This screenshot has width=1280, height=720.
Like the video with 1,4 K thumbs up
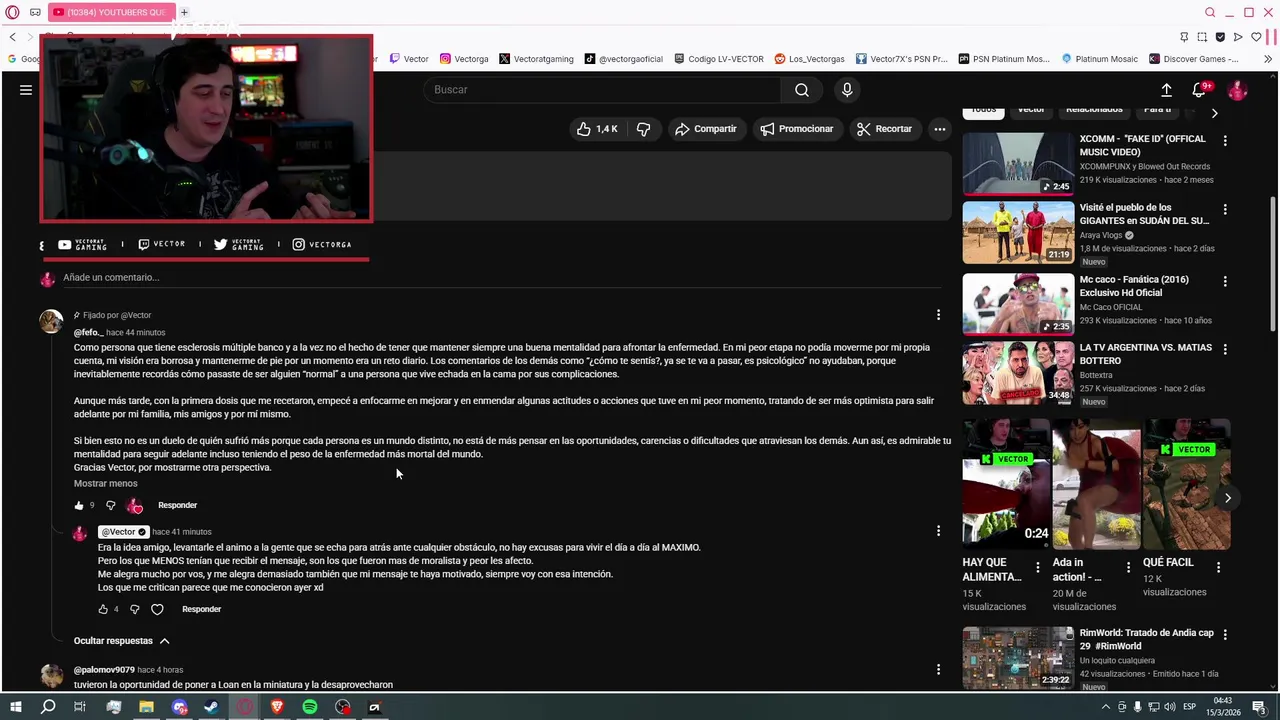pyautogui.click(x=597, y=129)
